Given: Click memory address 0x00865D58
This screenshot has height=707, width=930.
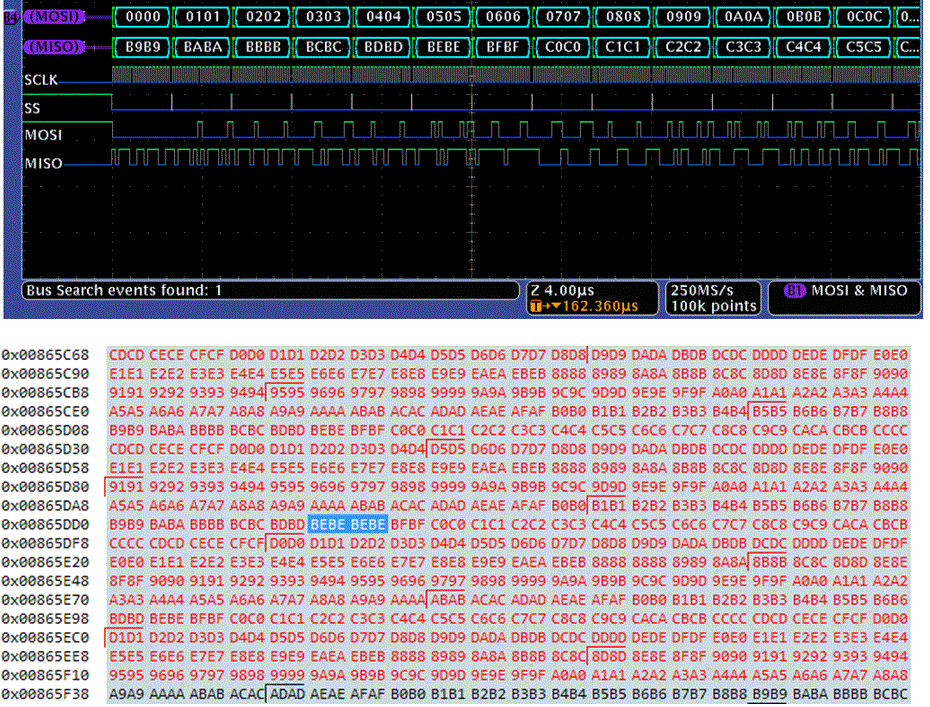Looking at the screenshot, I should point(45,468).
